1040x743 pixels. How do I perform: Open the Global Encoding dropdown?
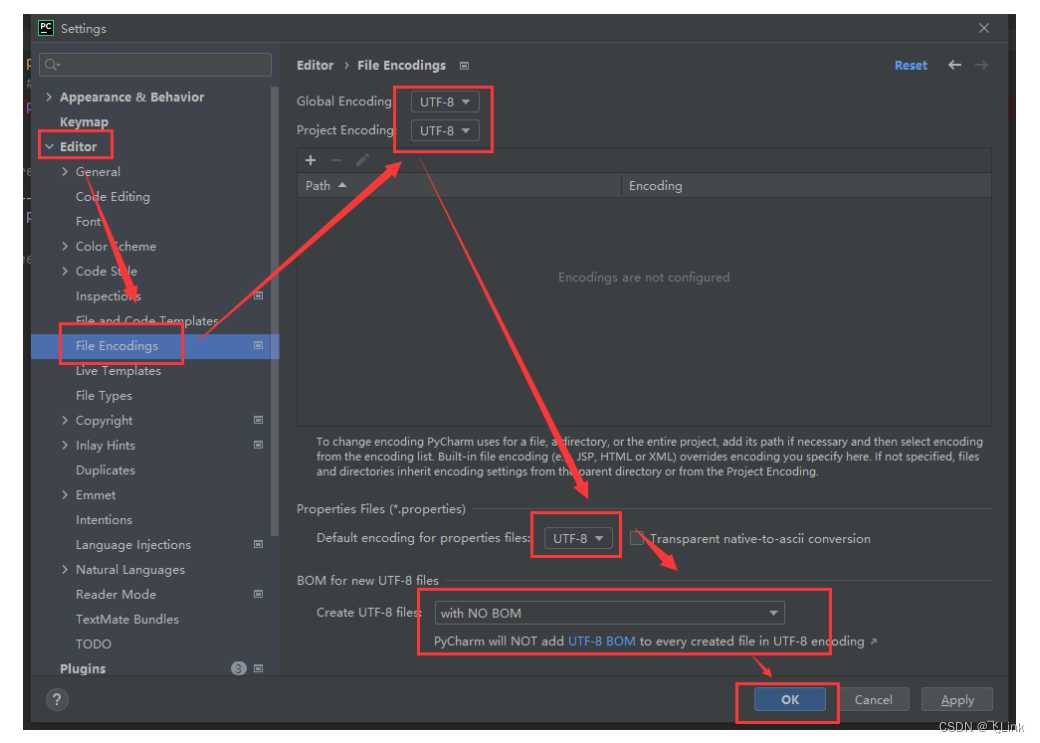[444, 101]
